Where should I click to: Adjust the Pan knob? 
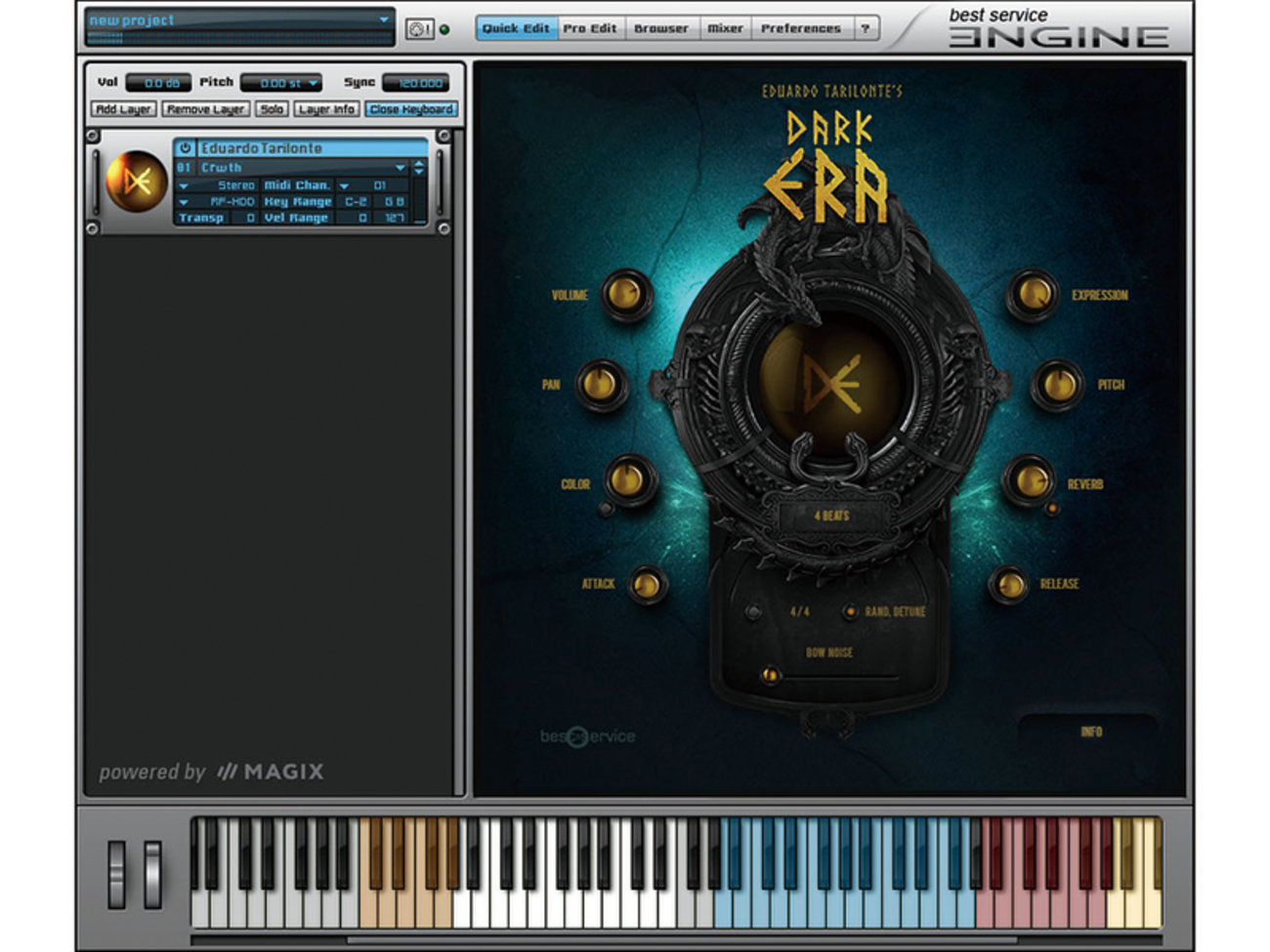(x=601, y=385)
